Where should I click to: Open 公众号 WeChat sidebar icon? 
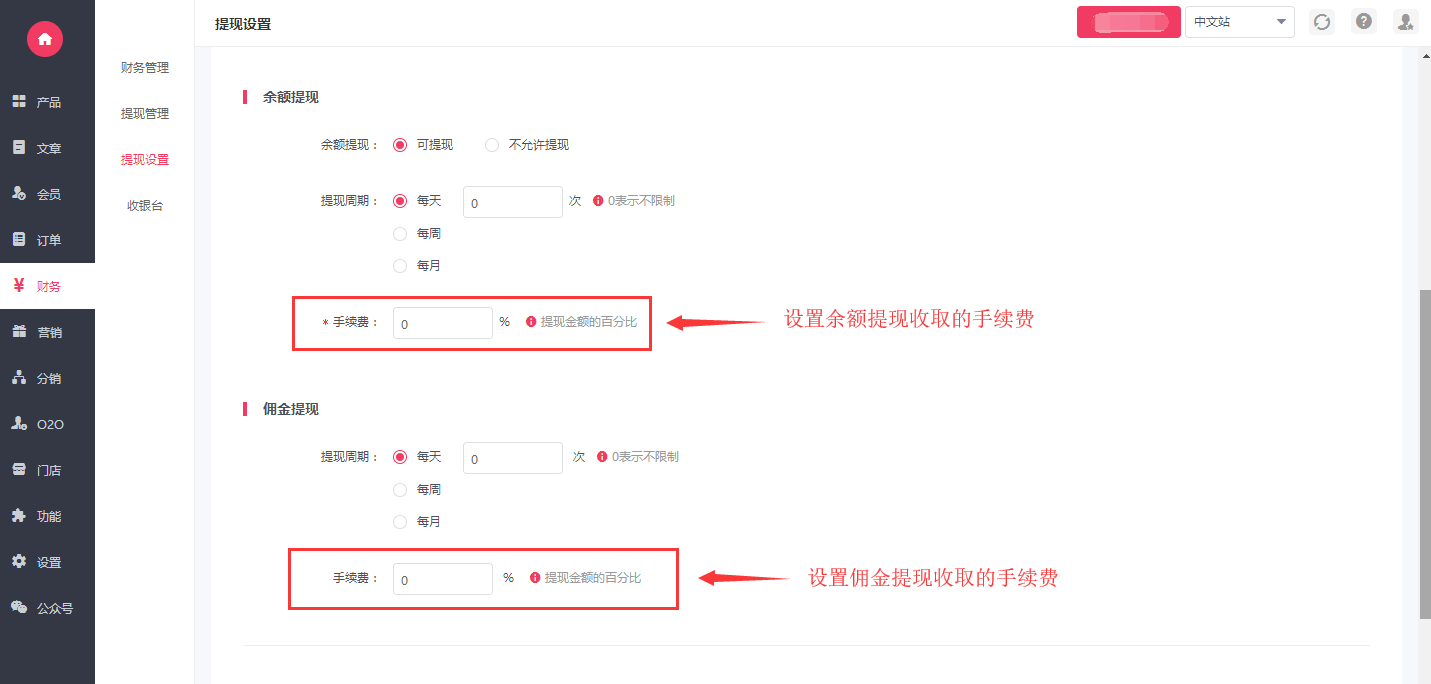click(x=19, y=607)
